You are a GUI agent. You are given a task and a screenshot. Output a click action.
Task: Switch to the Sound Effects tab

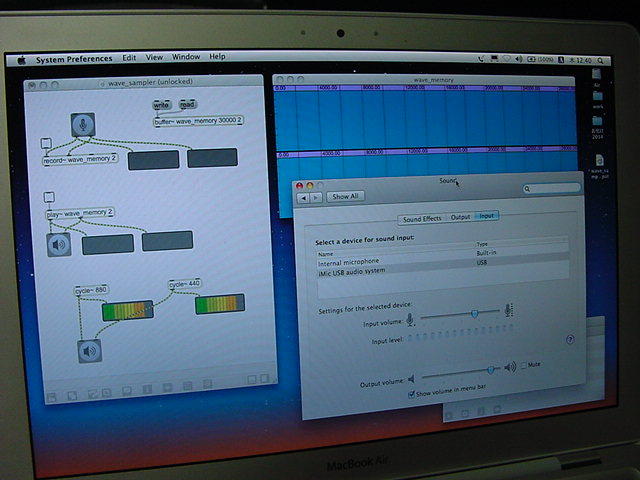[421, 217]
